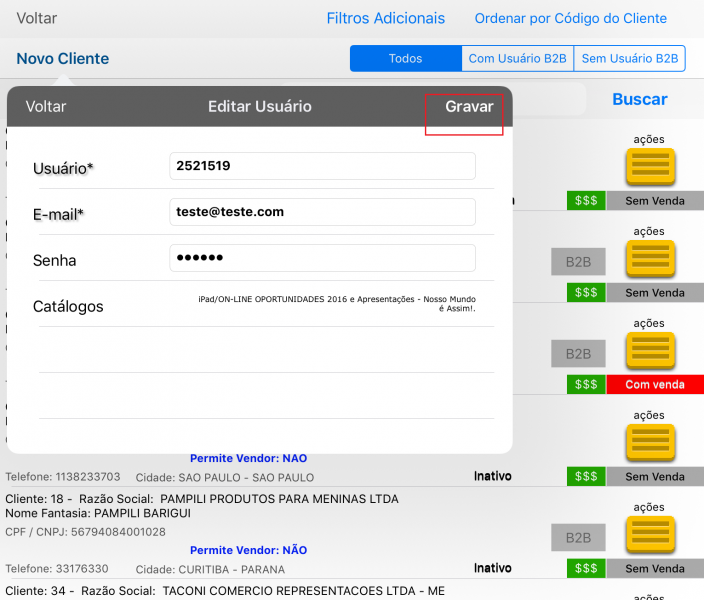Screen dimensions: 704x600
Task: Switch to Sem Usuário B2B segment
Action: 630,59
